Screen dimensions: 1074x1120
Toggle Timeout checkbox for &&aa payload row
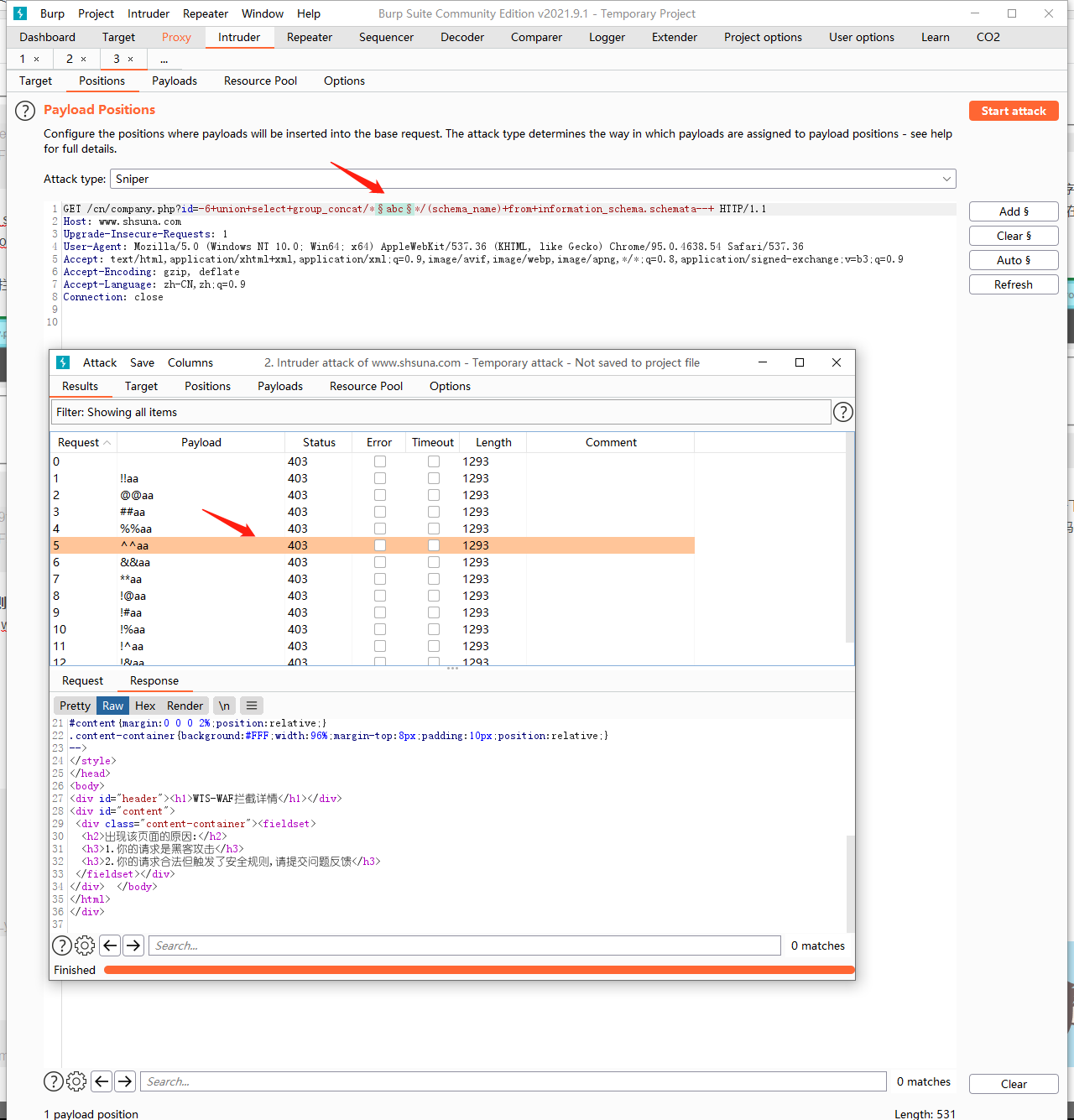(434, 562)
